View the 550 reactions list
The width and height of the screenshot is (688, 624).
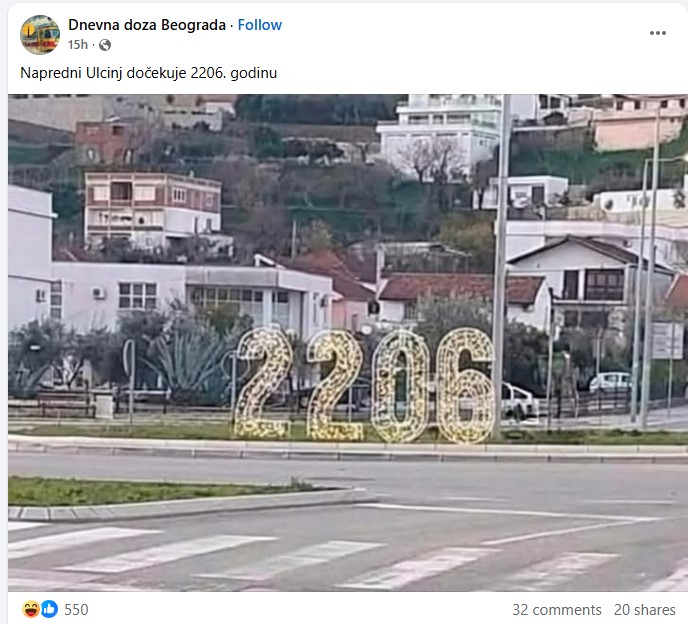76,610
